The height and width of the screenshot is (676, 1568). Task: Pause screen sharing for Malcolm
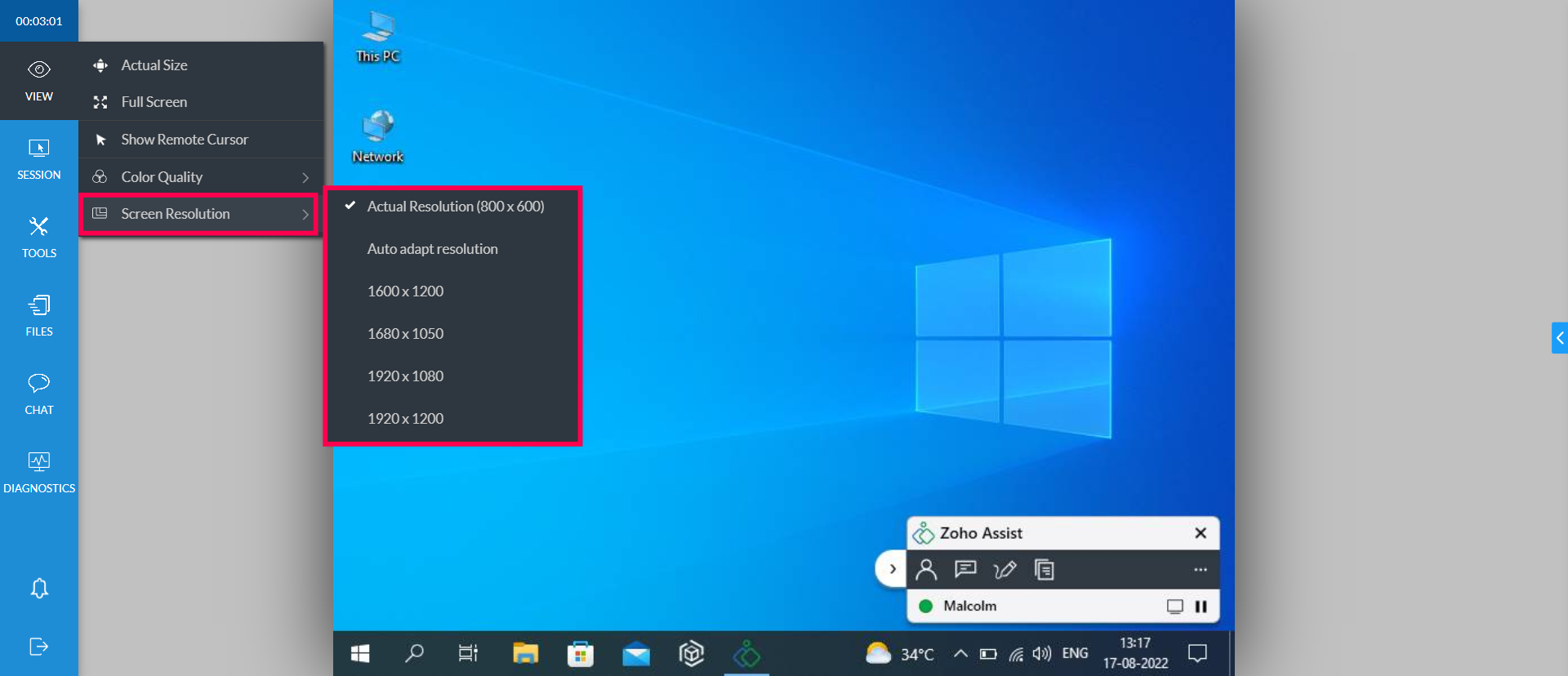[1200, 607]
